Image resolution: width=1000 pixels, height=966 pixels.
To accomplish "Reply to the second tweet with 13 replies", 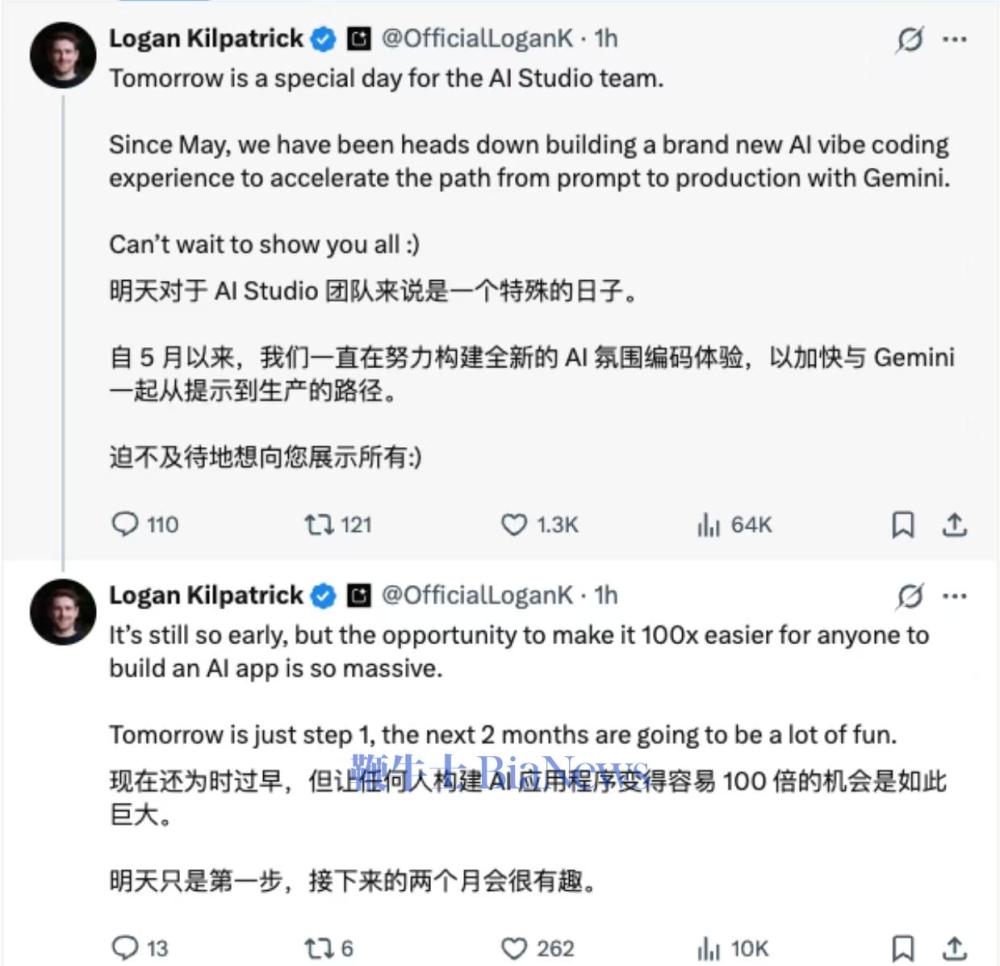I will pos(125,947).
